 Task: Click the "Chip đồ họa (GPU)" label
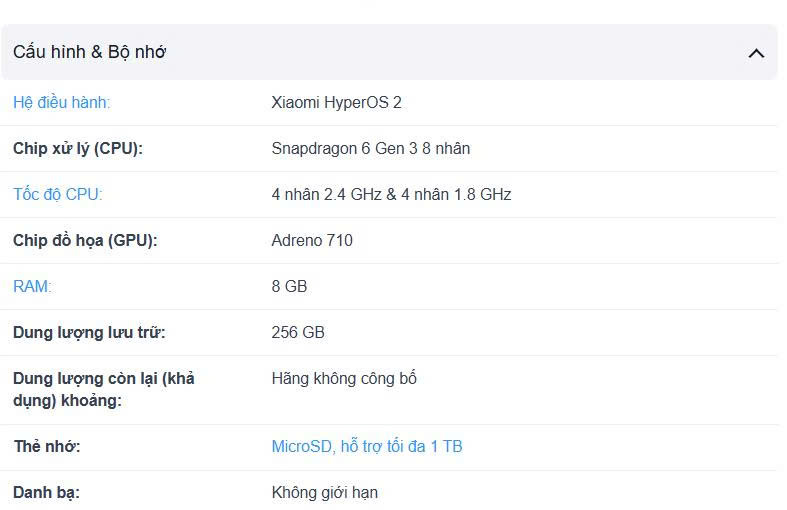[85, 240]
